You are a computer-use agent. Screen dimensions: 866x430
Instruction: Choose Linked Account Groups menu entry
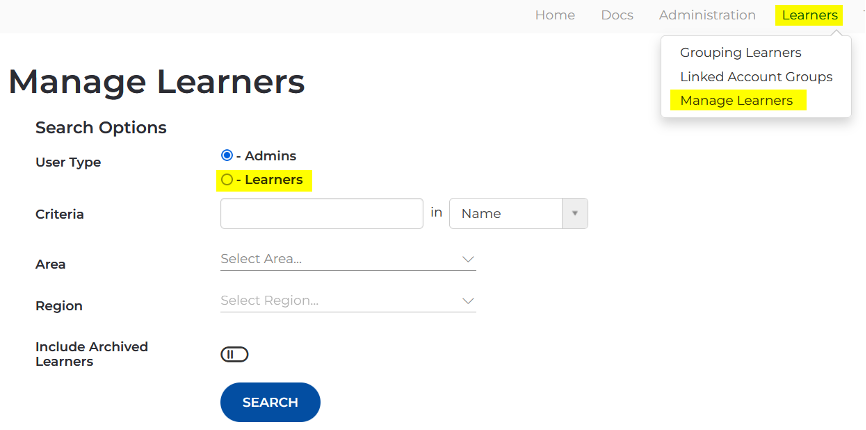point(756,76)
